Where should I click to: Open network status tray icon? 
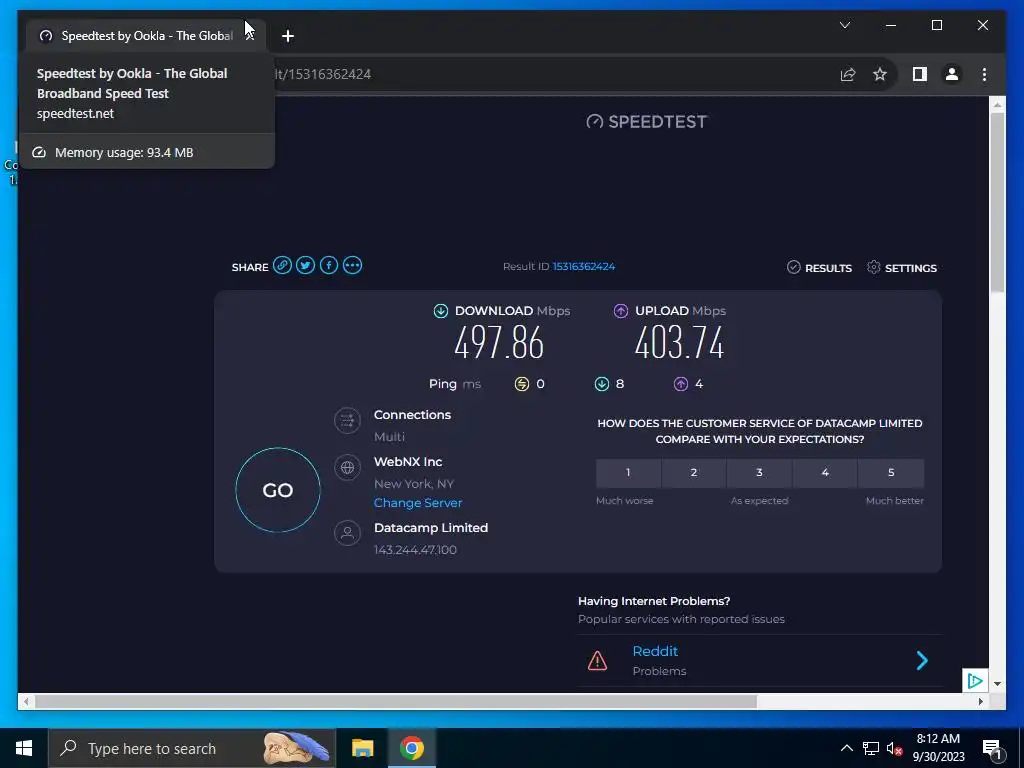click(x=871, y=748)
